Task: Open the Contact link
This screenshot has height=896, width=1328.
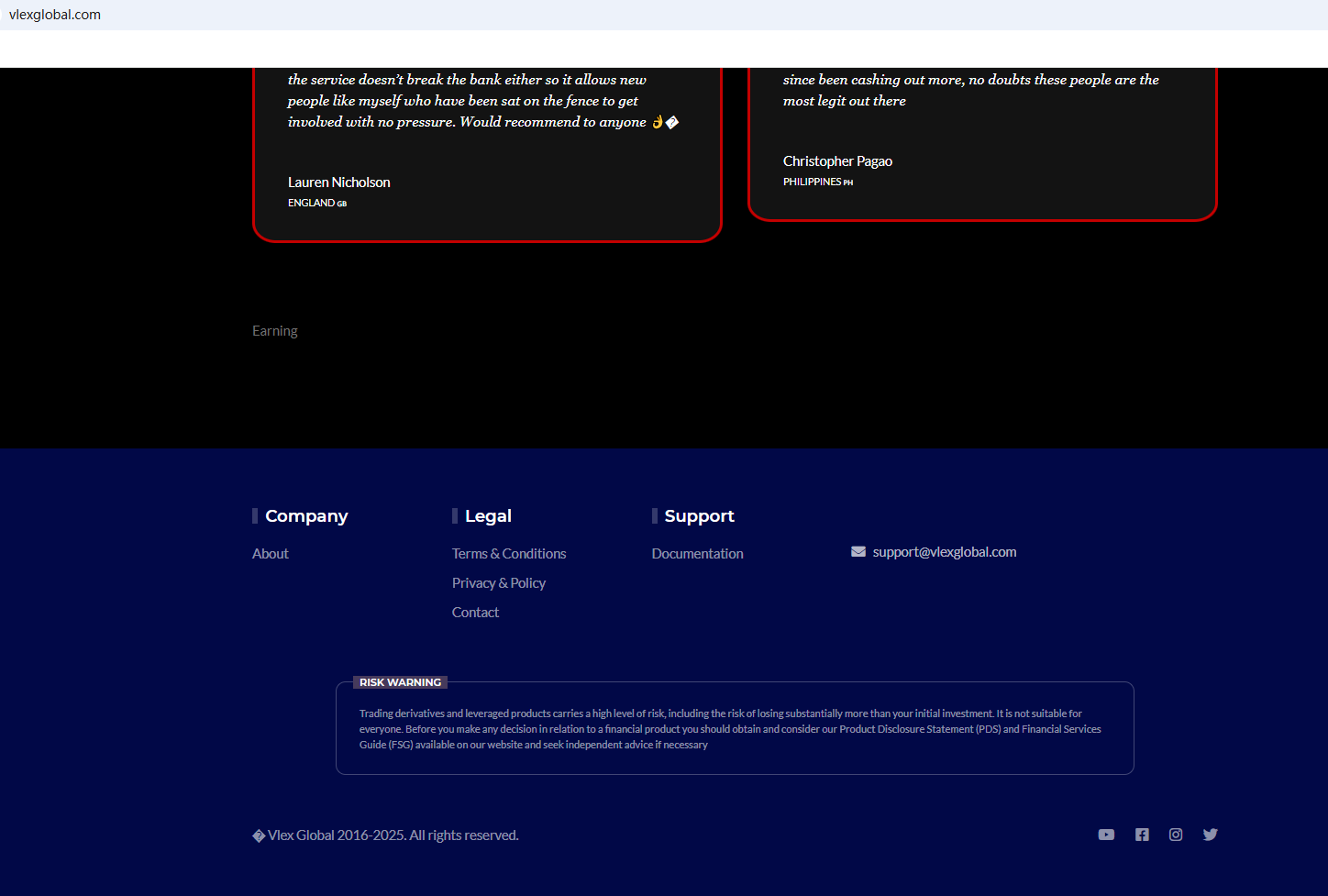Action: pos(475,613)
